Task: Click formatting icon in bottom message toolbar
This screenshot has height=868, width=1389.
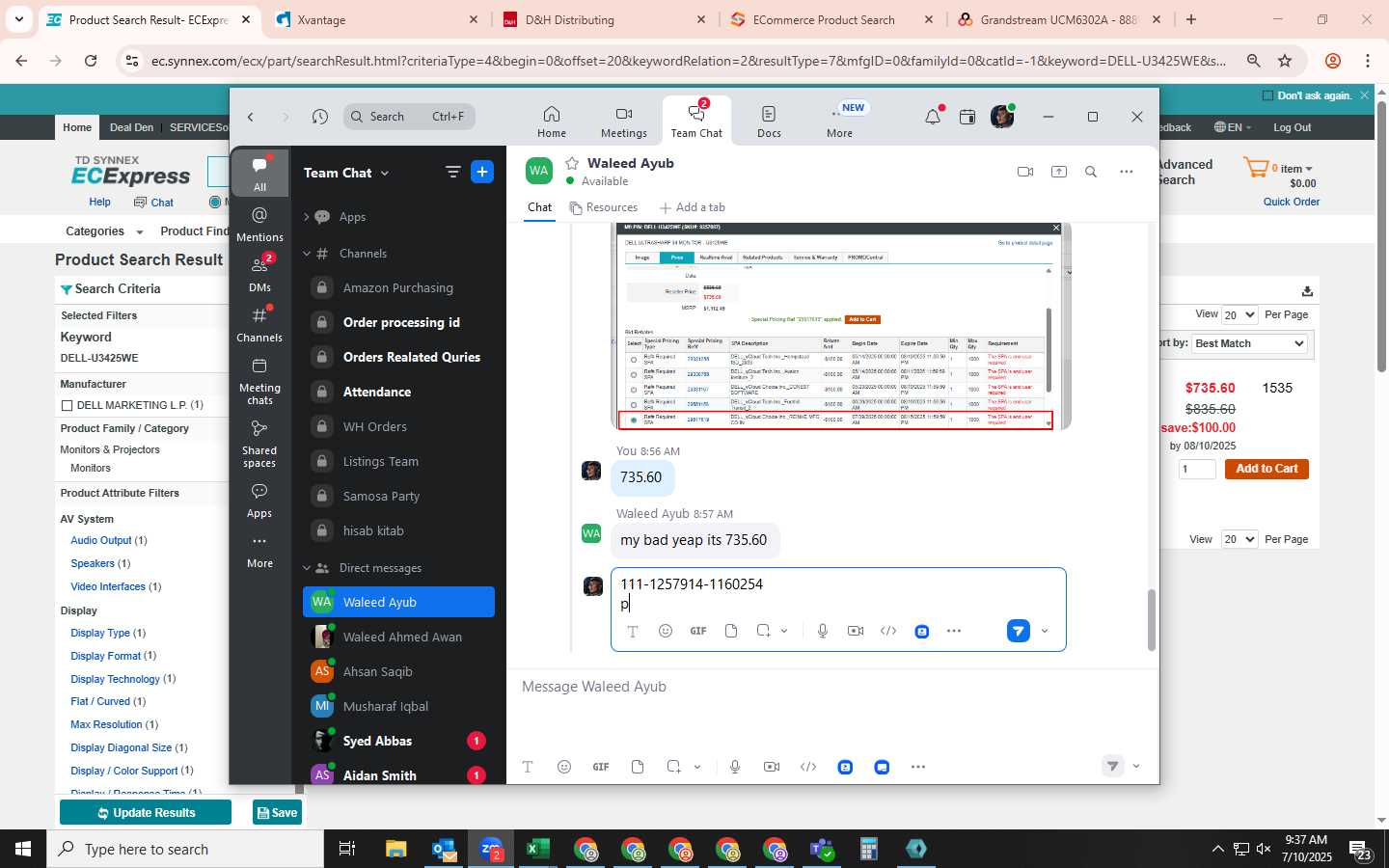Action: (x=528, y=767)
